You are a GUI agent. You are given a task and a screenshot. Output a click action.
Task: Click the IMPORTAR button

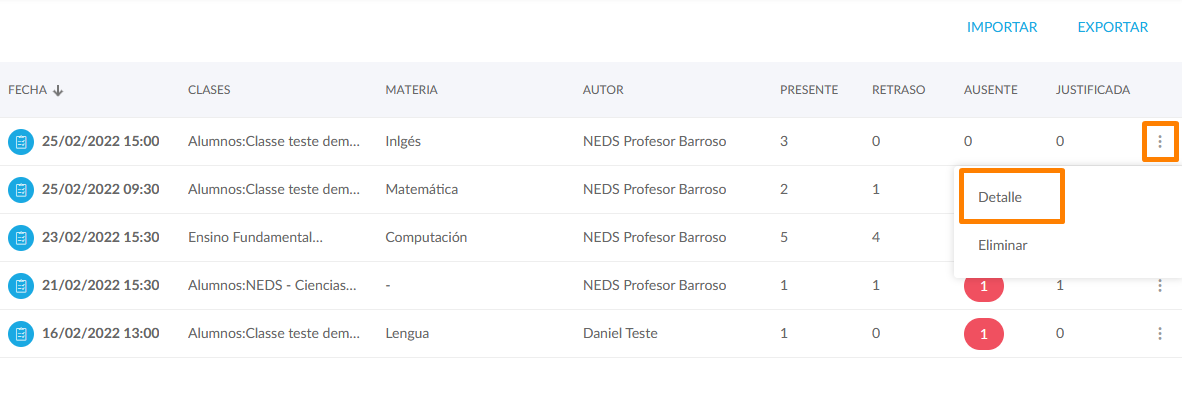coord(1002,28)
